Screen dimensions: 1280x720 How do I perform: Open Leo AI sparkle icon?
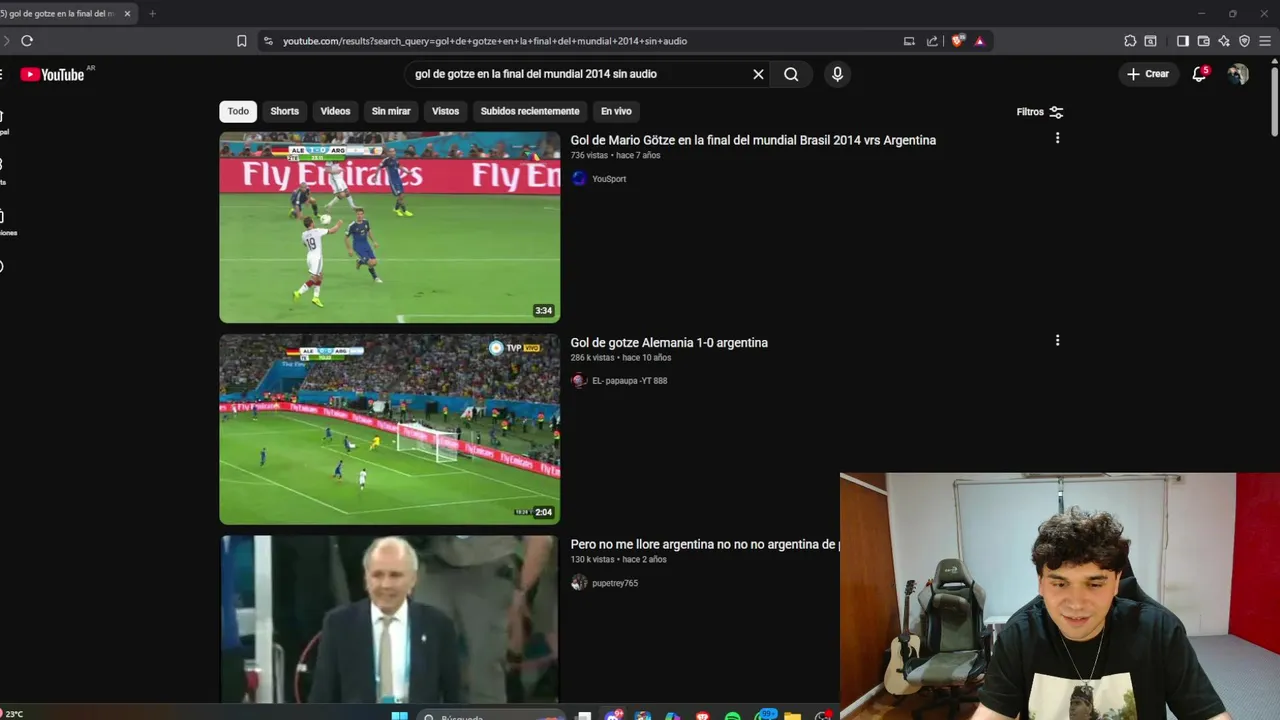pyautogui.click(x=1224, y=41)
